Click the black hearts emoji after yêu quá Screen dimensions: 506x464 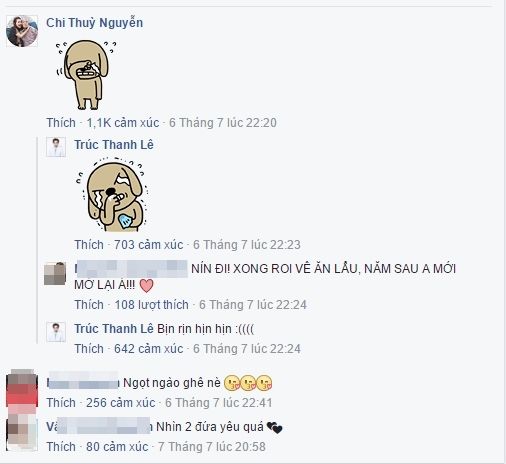[x=274, y=427]
